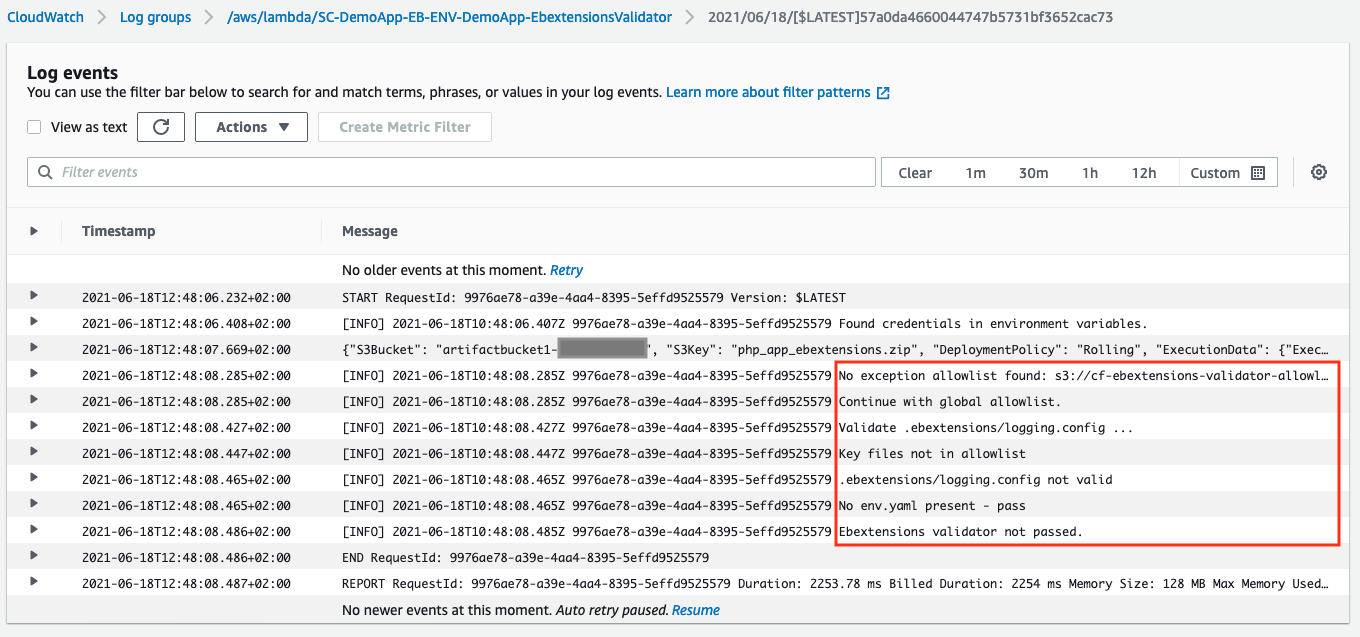Go to CloudWatch breadcrumb

coord(46,17)
